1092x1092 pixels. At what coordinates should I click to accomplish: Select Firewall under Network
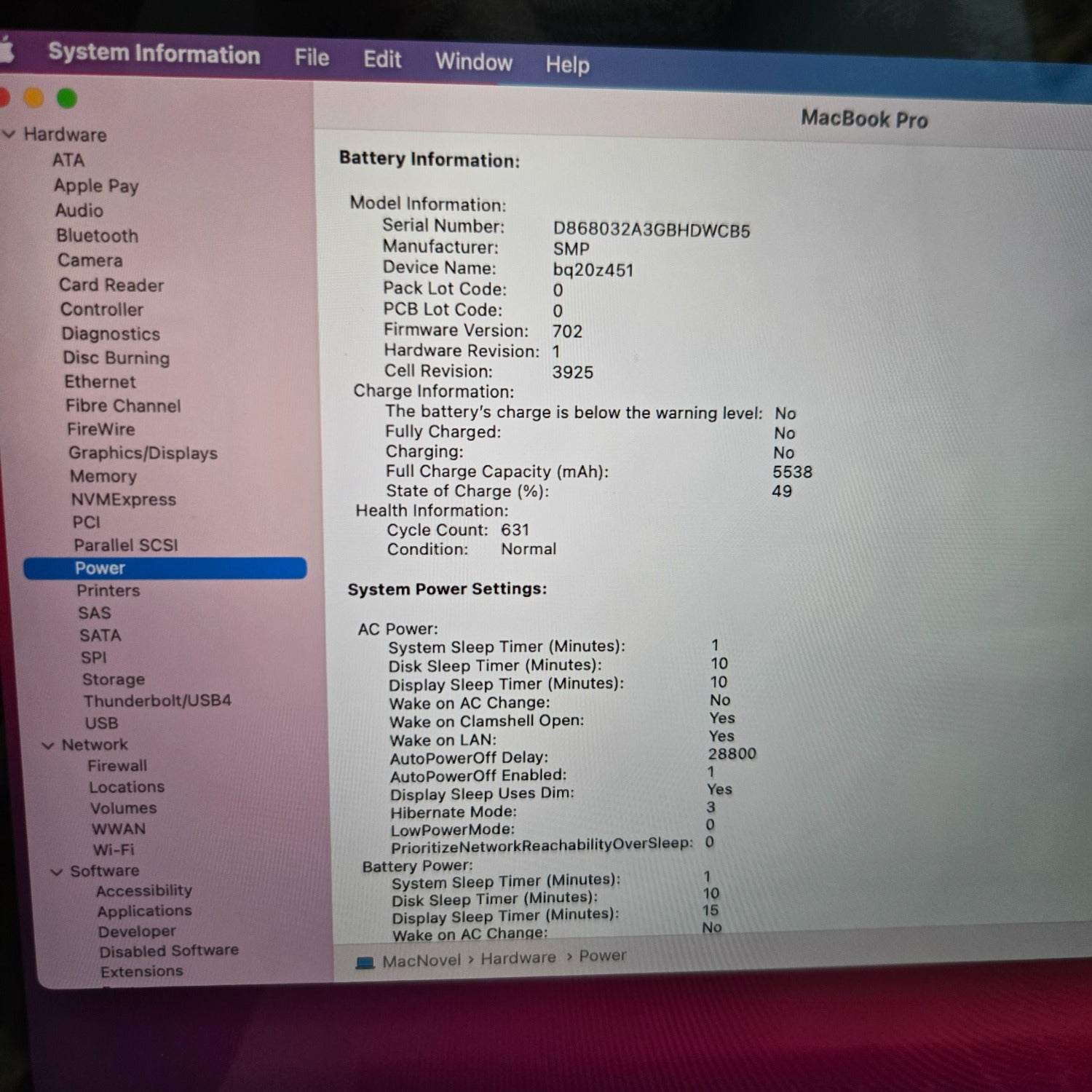point(117,767)
